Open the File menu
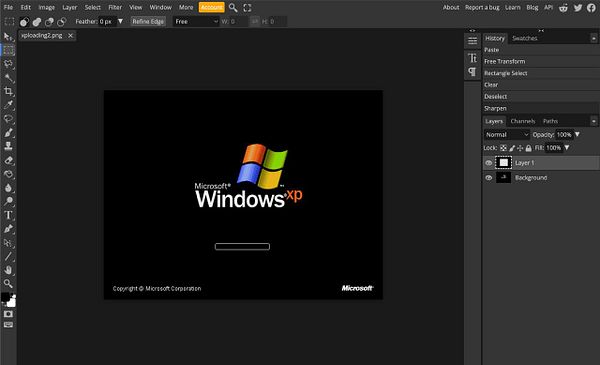 pos(8,7)
